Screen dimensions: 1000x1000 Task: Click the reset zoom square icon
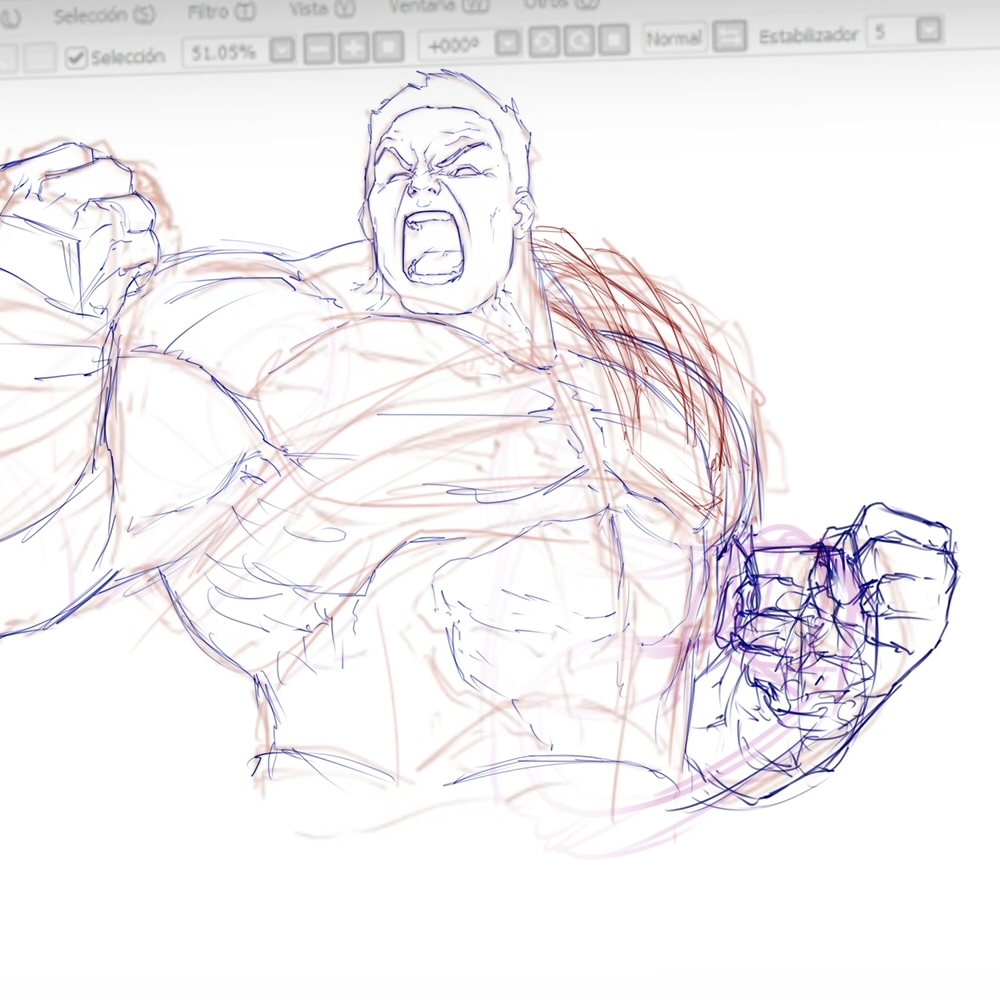tap(388, 46)
